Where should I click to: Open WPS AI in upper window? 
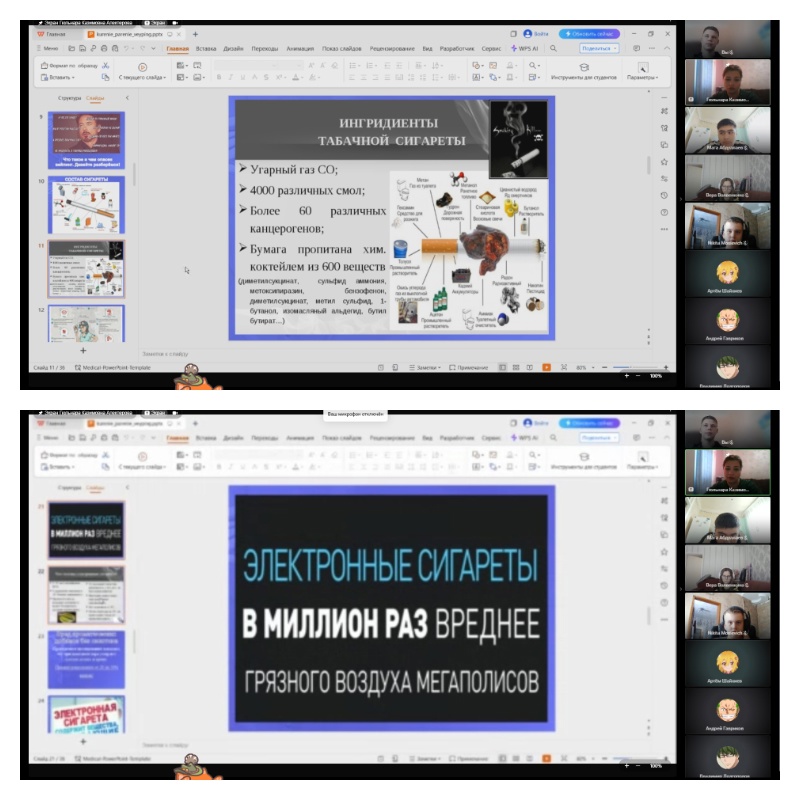524,48
